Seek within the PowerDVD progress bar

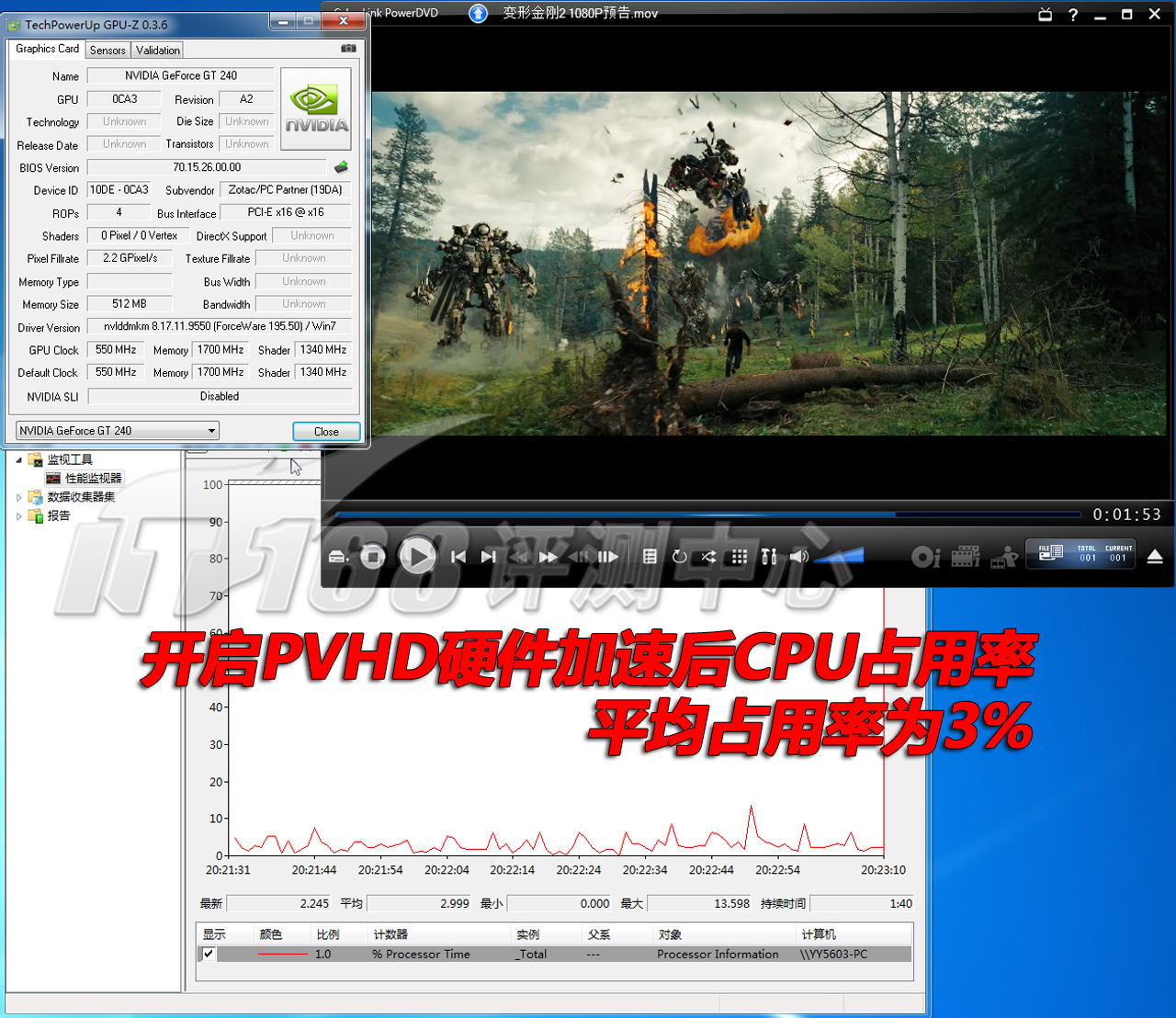[x=707, y=515]
